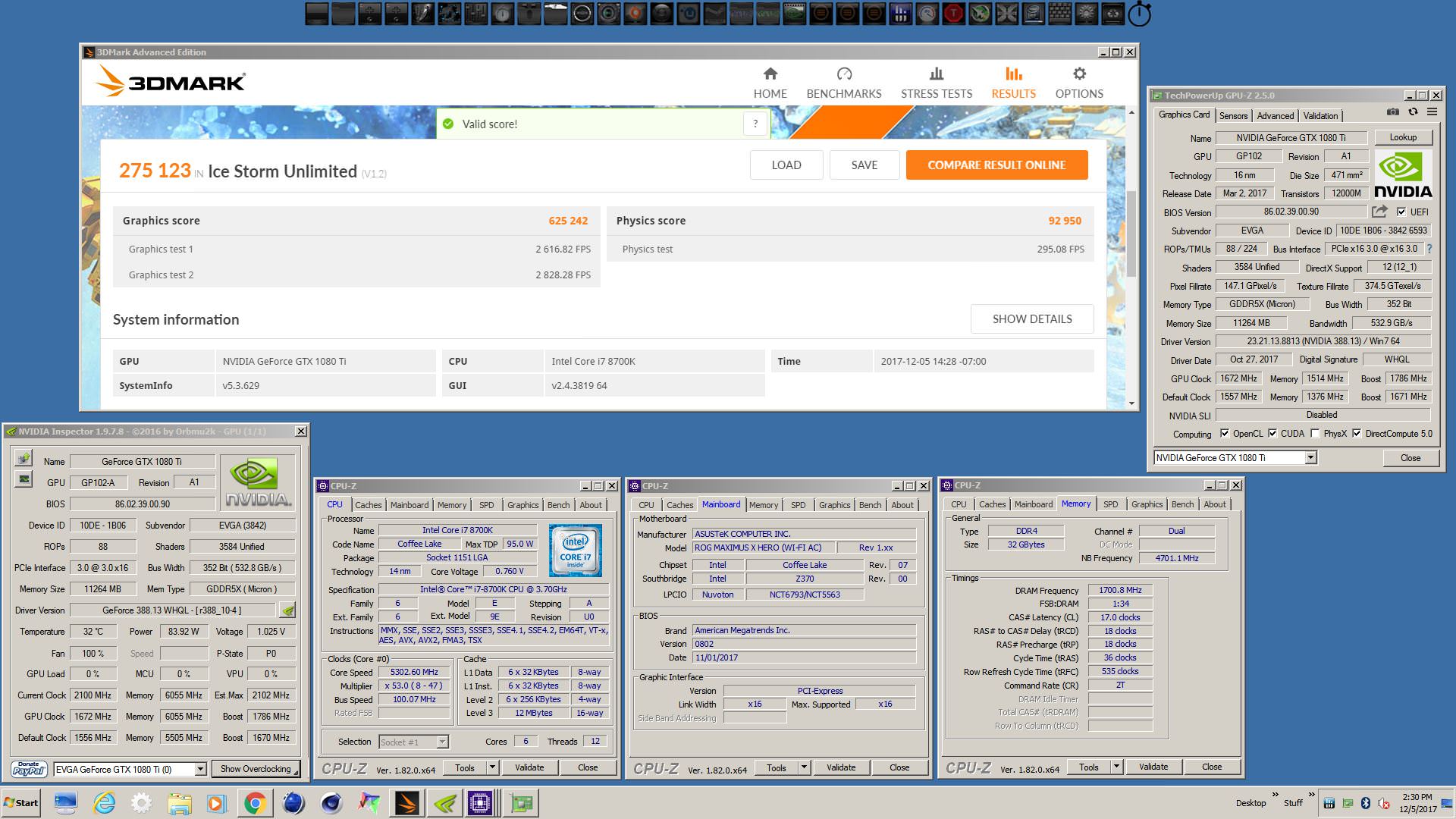
Task: Toggle the PhysX checkbox in GPU-Z
Action: click(x=1314, y=434)
